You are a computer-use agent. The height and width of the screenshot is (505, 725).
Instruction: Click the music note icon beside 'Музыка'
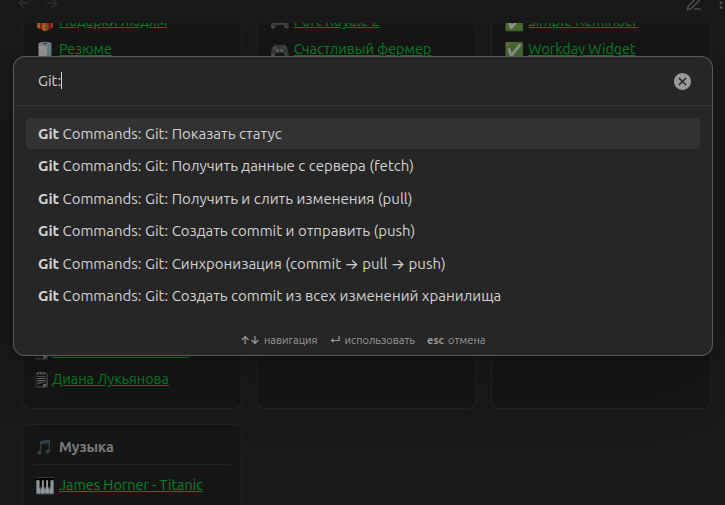click(x=44, y=447)
